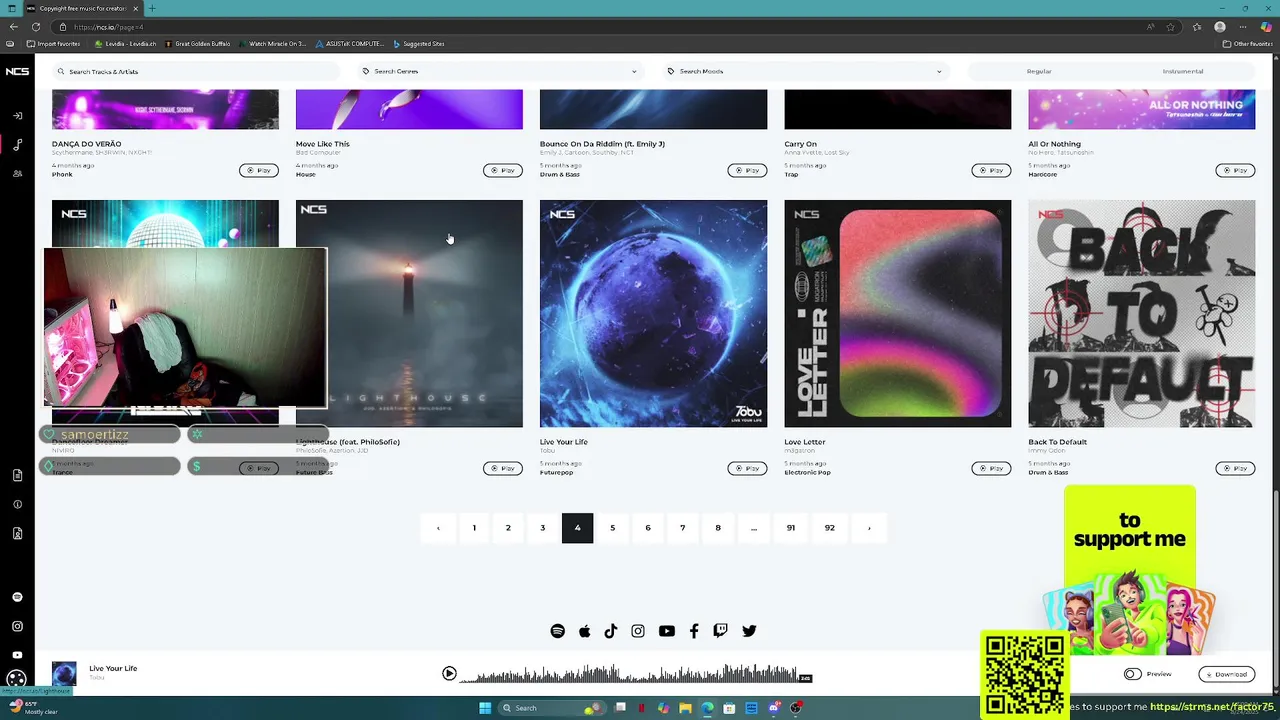Play the track Back To Default
This screenshot has height=720, width=1280.
tap(1235, 468)
